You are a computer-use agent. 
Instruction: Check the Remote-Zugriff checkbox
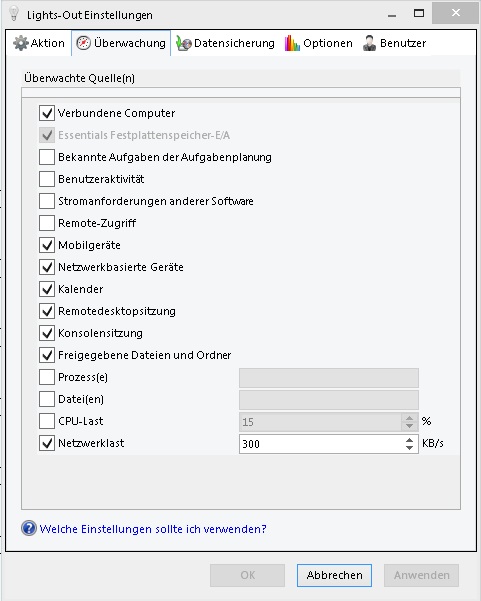tap(47, 223)
